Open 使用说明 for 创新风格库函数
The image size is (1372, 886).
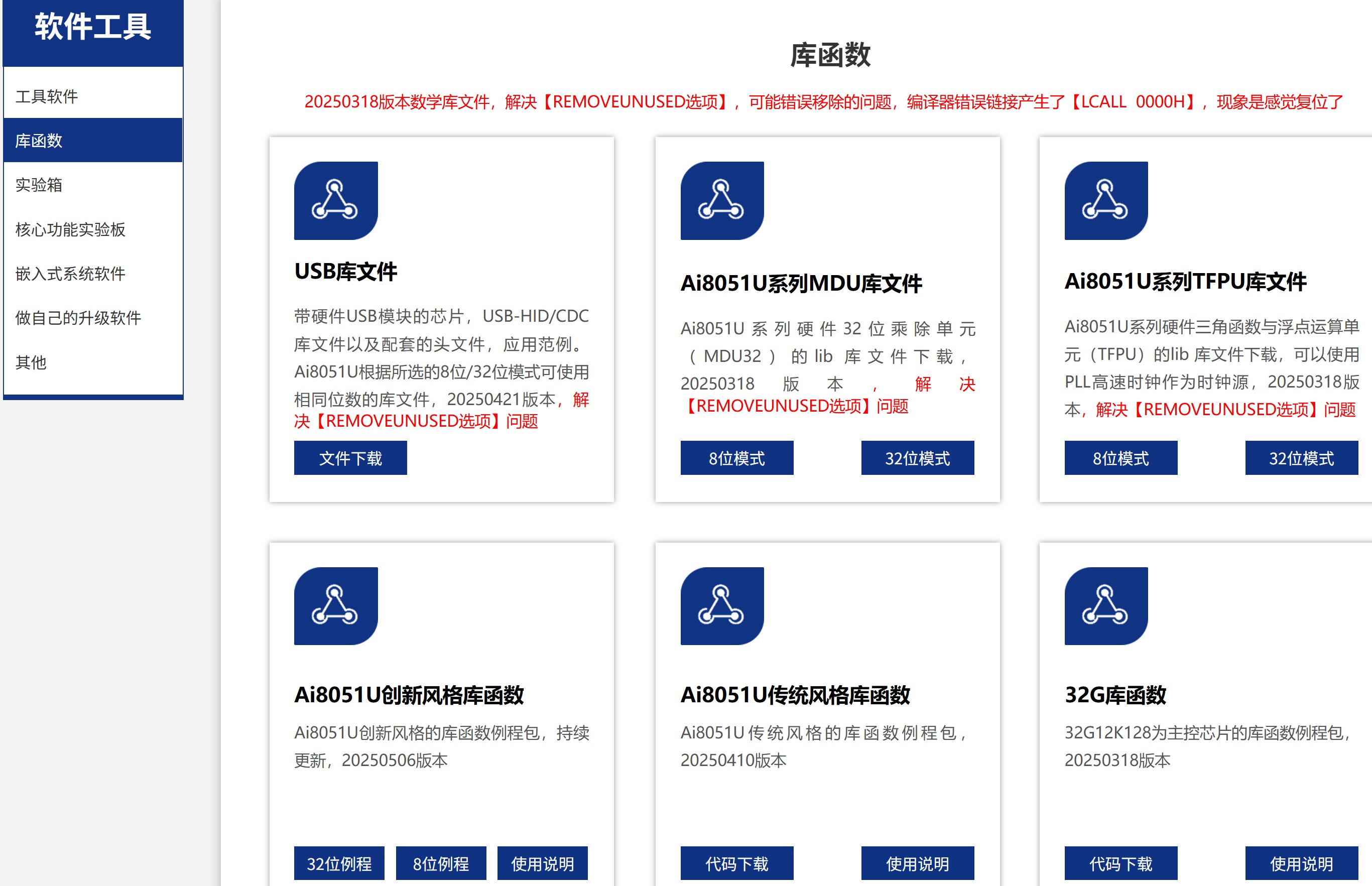(543, 863)
